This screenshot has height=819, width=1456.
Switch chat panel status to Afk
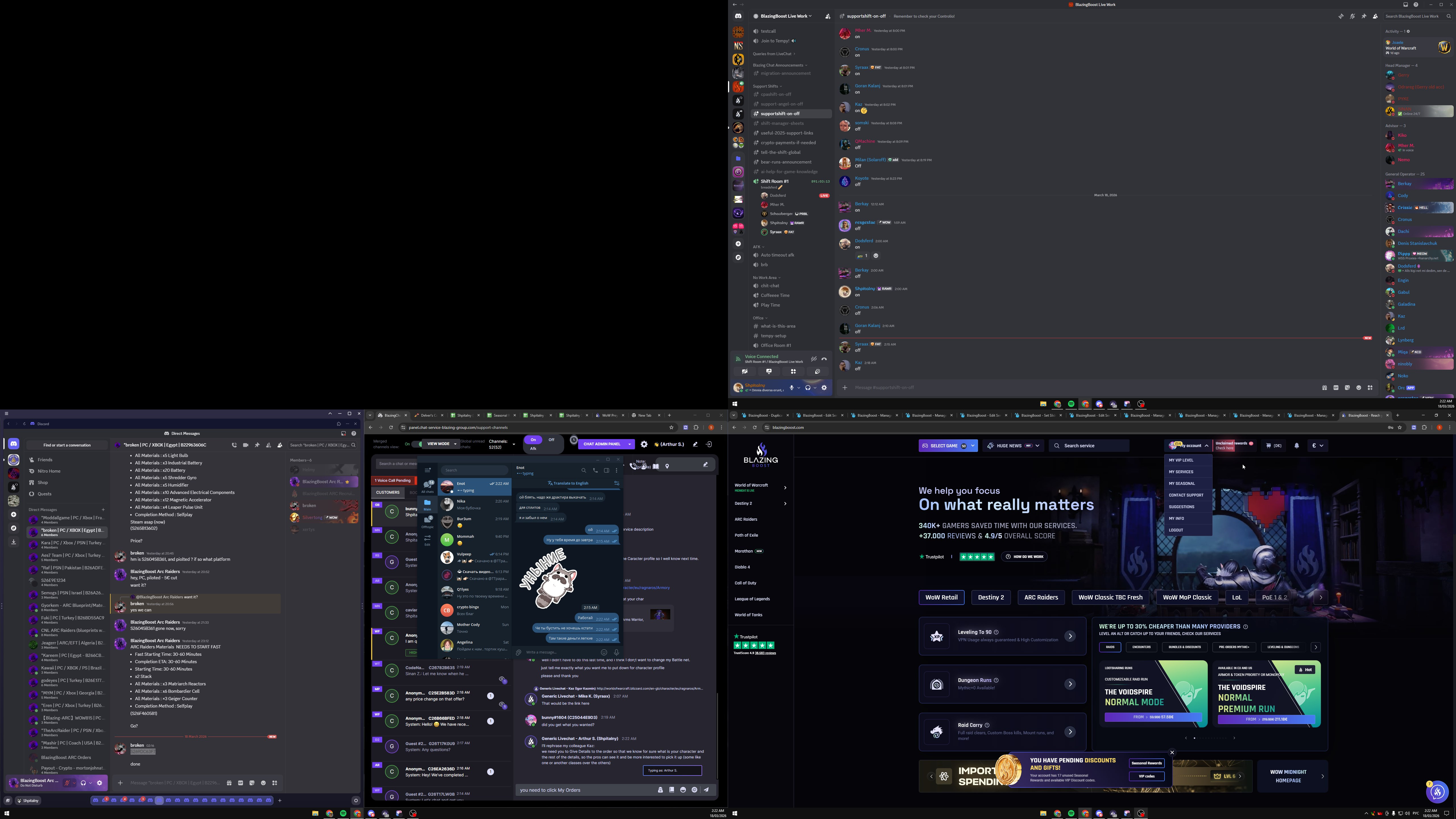tap(533, 449)
